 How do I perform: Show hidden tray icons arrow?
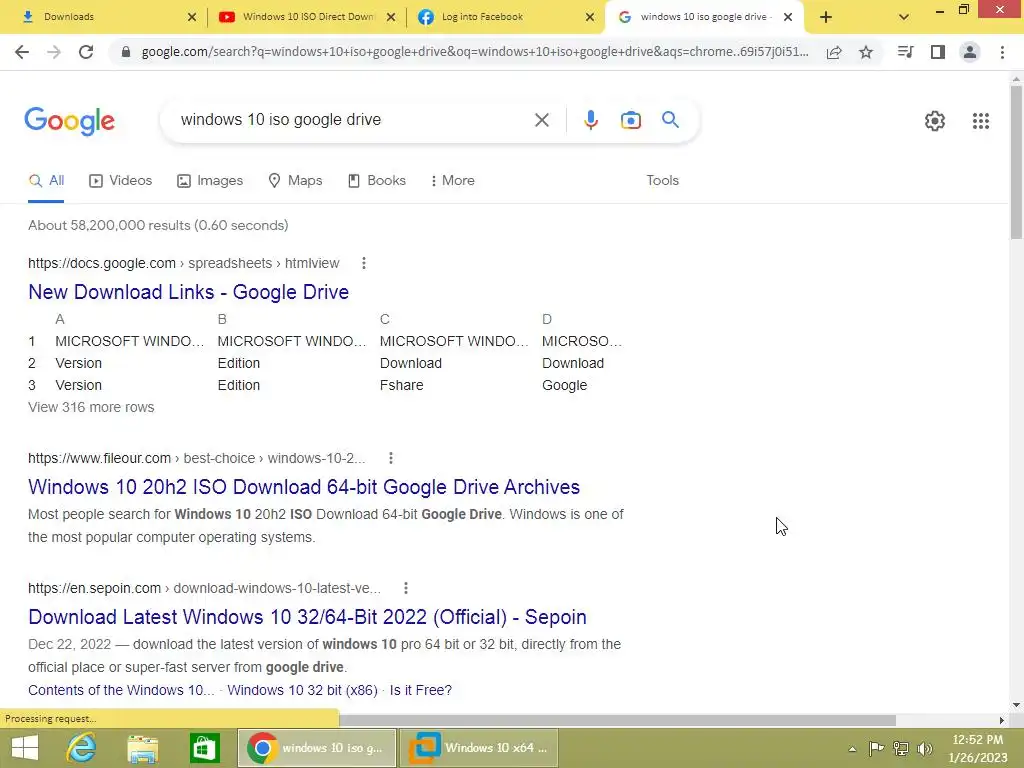[x=852, y=749]
